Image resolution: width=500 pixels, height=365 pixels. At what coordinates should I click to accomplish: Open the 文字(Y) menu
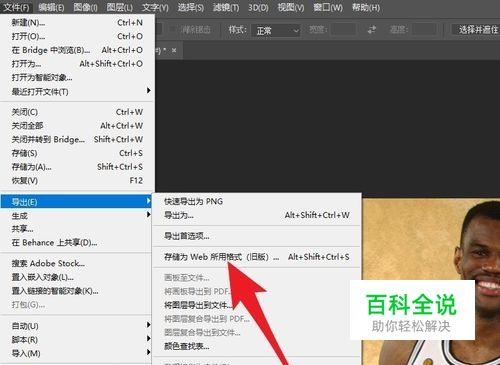tap(155, 7)
